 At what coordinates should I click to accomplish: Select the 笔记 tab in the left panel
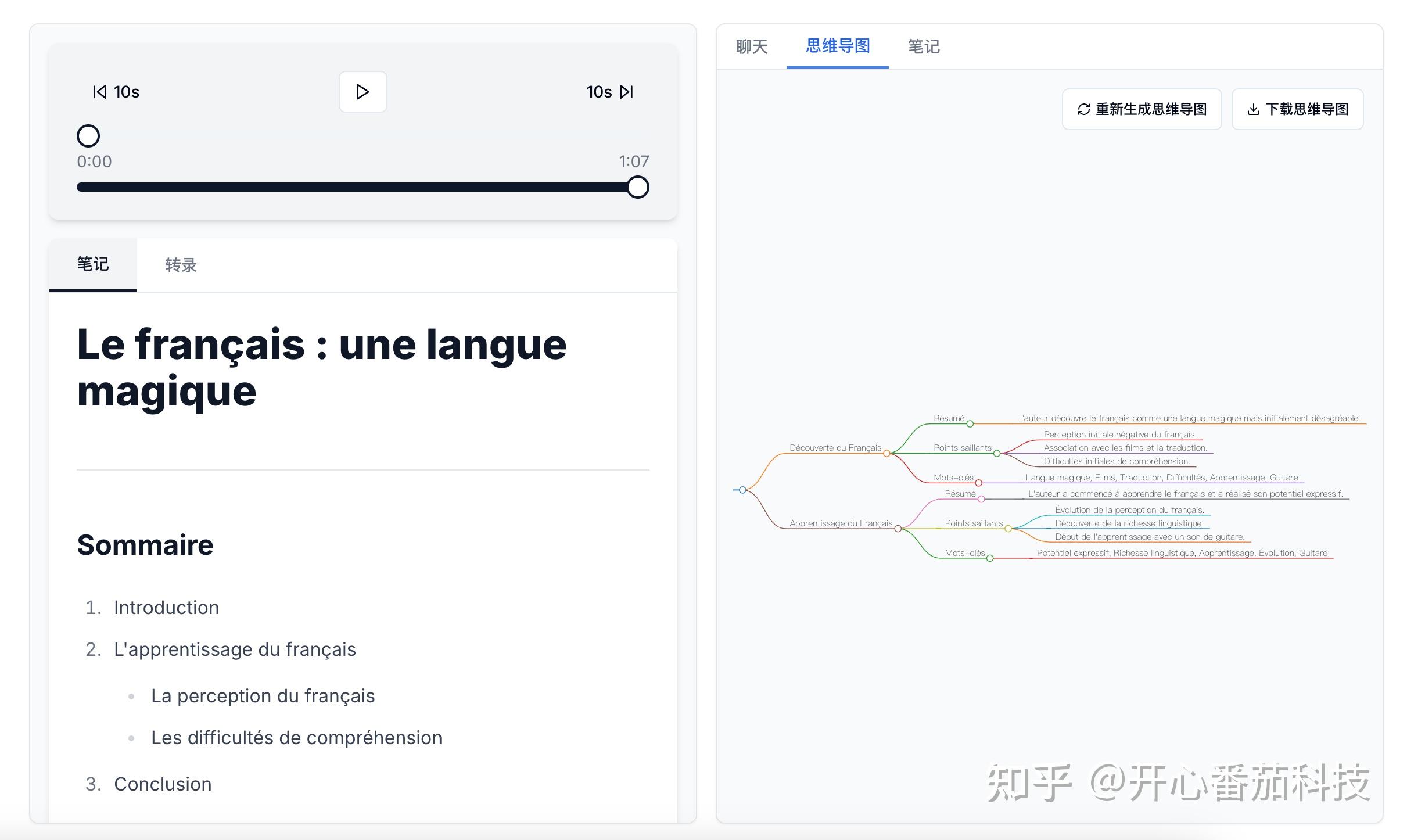[x=92, y=265]
